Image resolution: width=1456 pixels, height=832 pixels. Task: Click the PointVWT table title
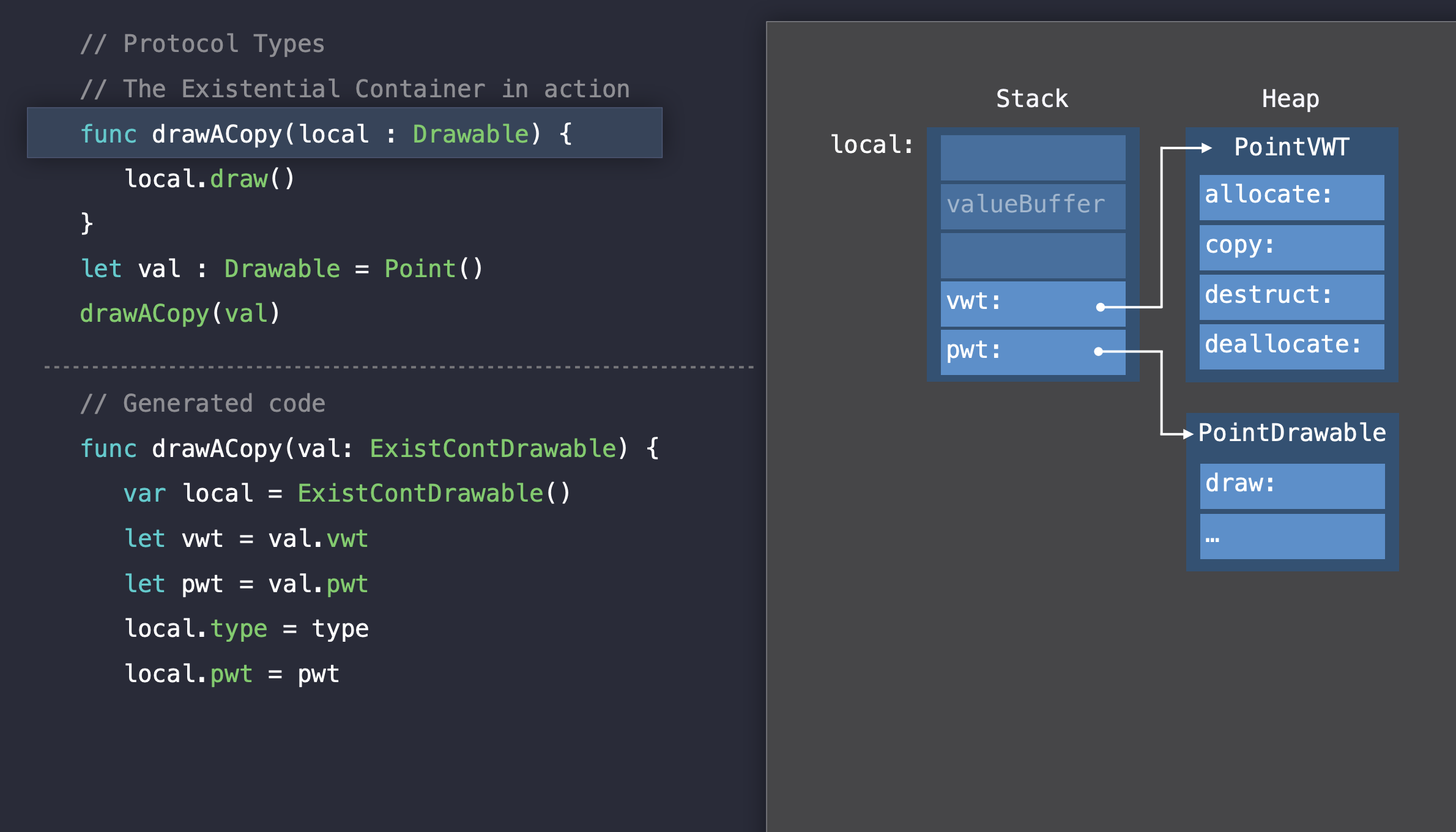(1291, 147)
